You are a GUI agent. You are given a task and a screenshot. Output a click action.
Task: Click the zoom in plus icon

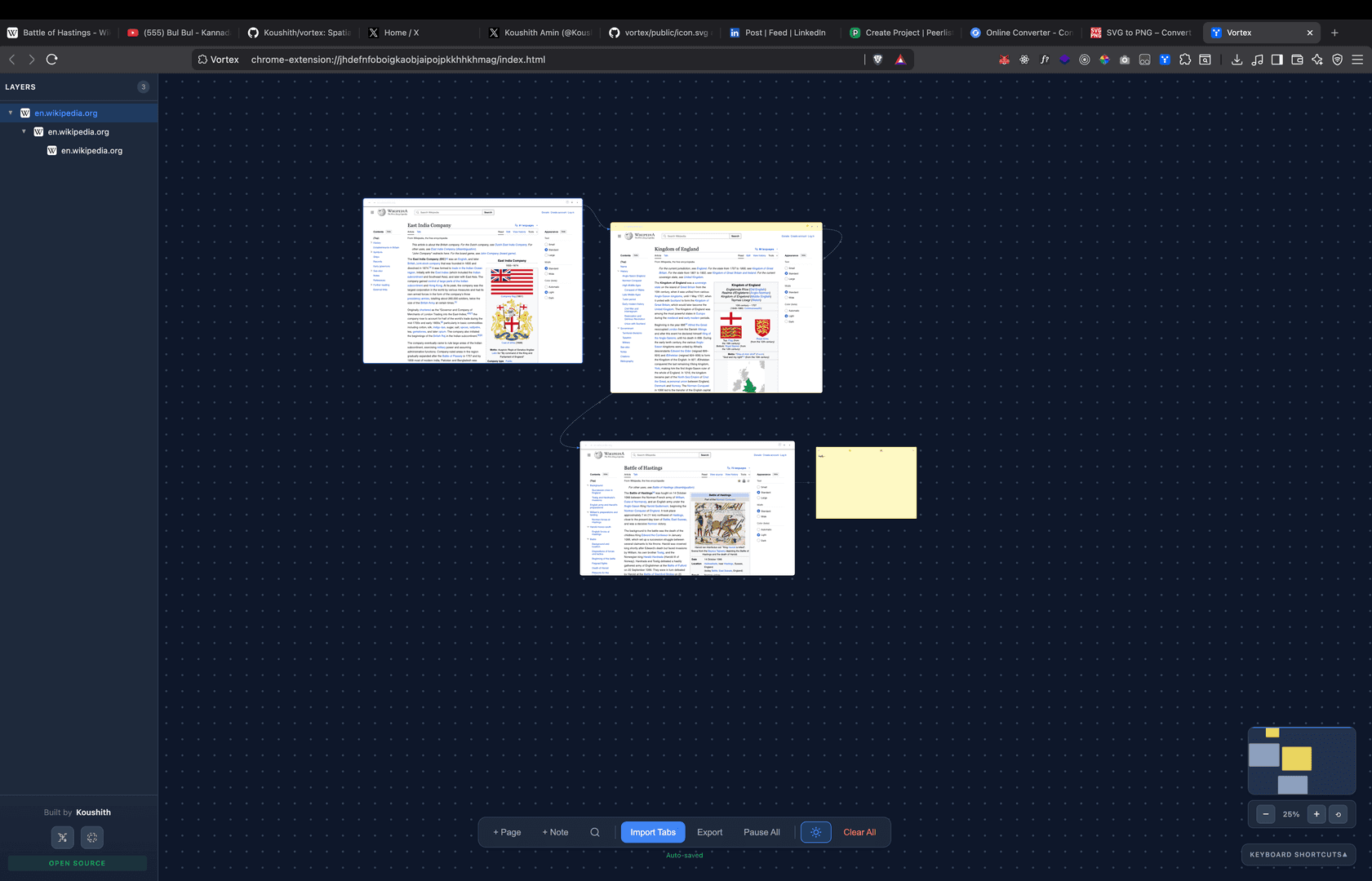coord(1316,814)
